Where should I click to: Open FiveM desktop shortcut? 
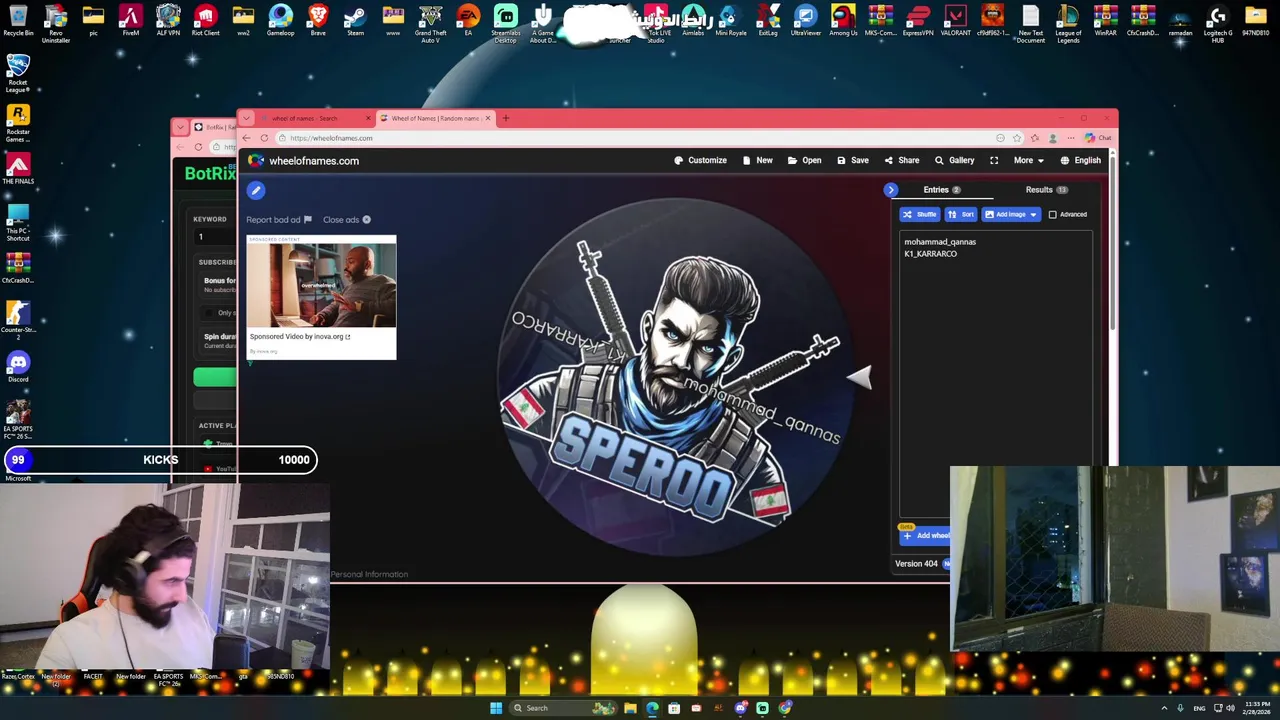pyautogui.click(x=130, y=20)
